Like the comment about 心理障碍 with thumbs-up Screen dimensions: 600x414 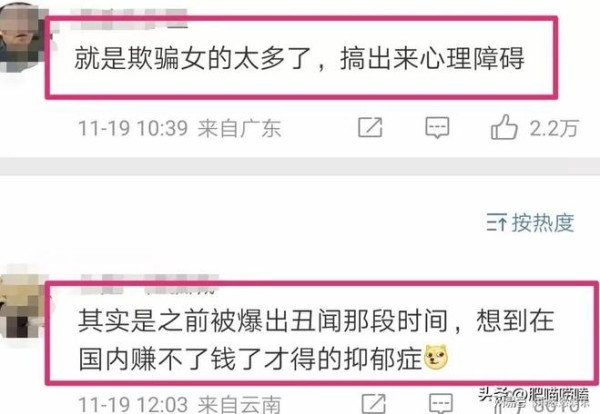tap(504, 127)
